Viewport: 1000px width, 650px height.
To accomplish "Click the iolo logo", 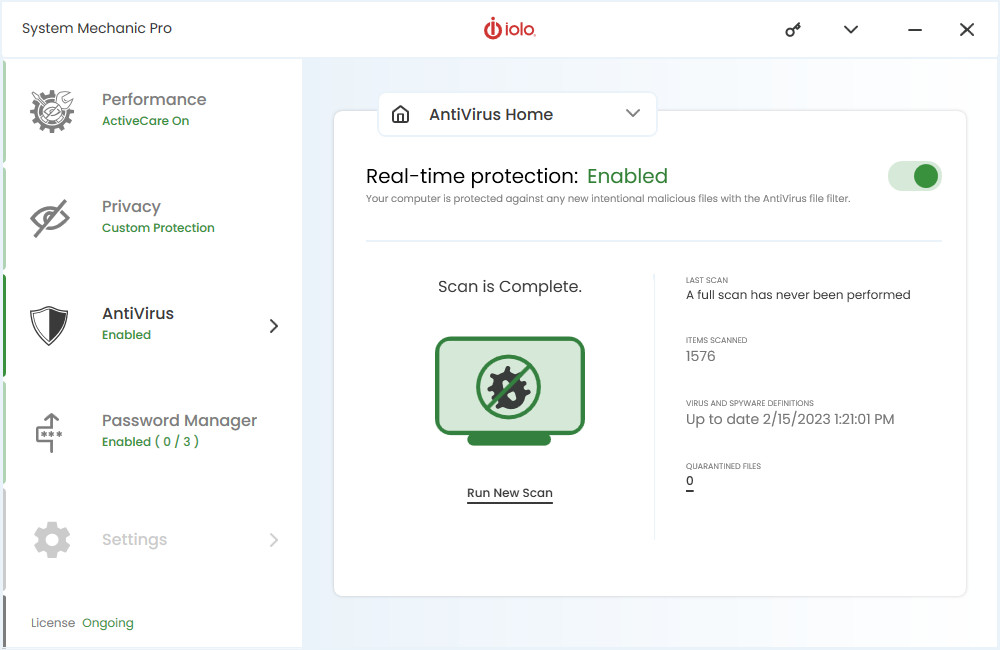I will tap(510, 29).
